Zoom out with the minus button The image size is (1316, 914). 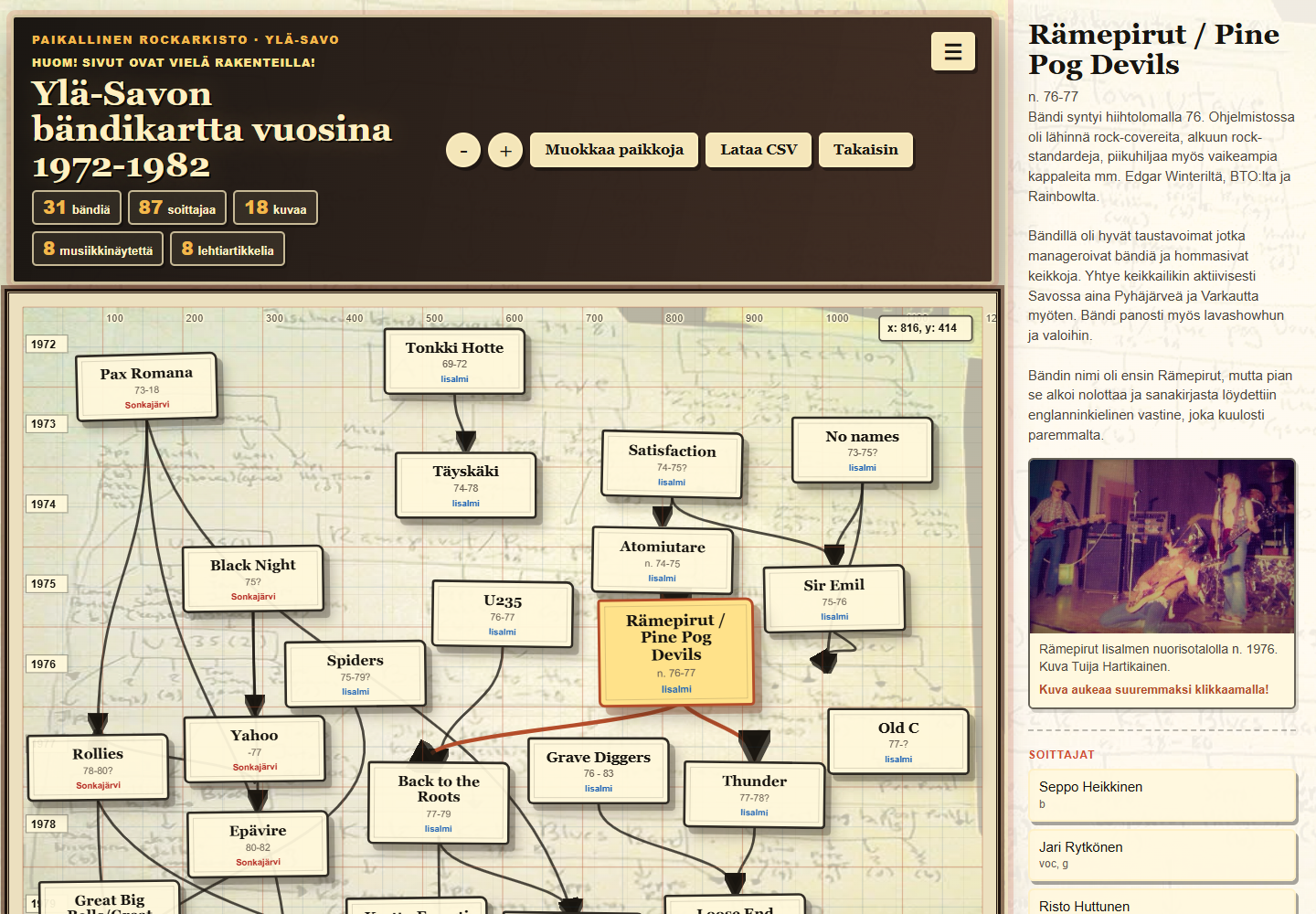coord(463,151)
